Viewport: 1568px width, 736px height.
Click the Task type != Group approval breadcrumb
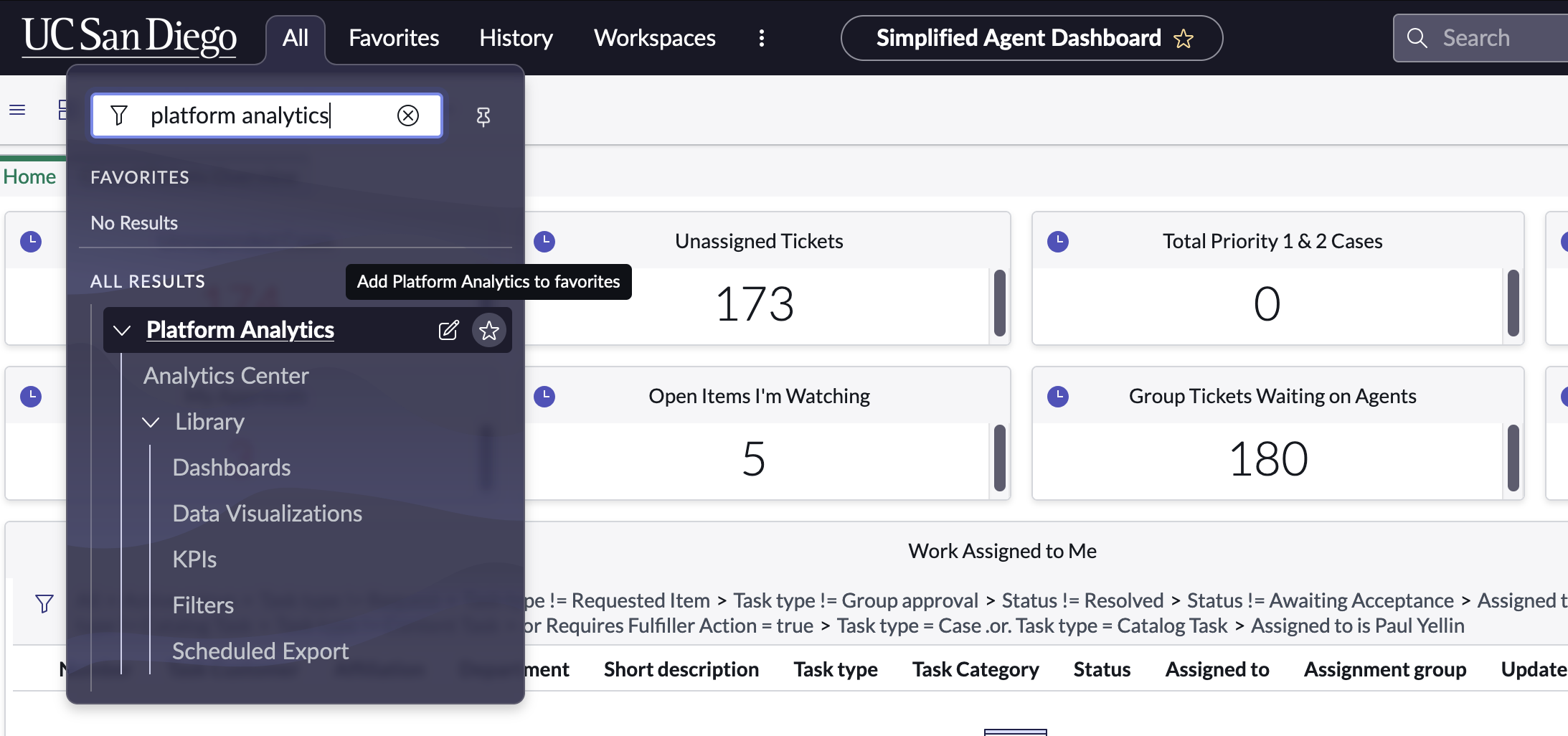[x=856, y=600]
